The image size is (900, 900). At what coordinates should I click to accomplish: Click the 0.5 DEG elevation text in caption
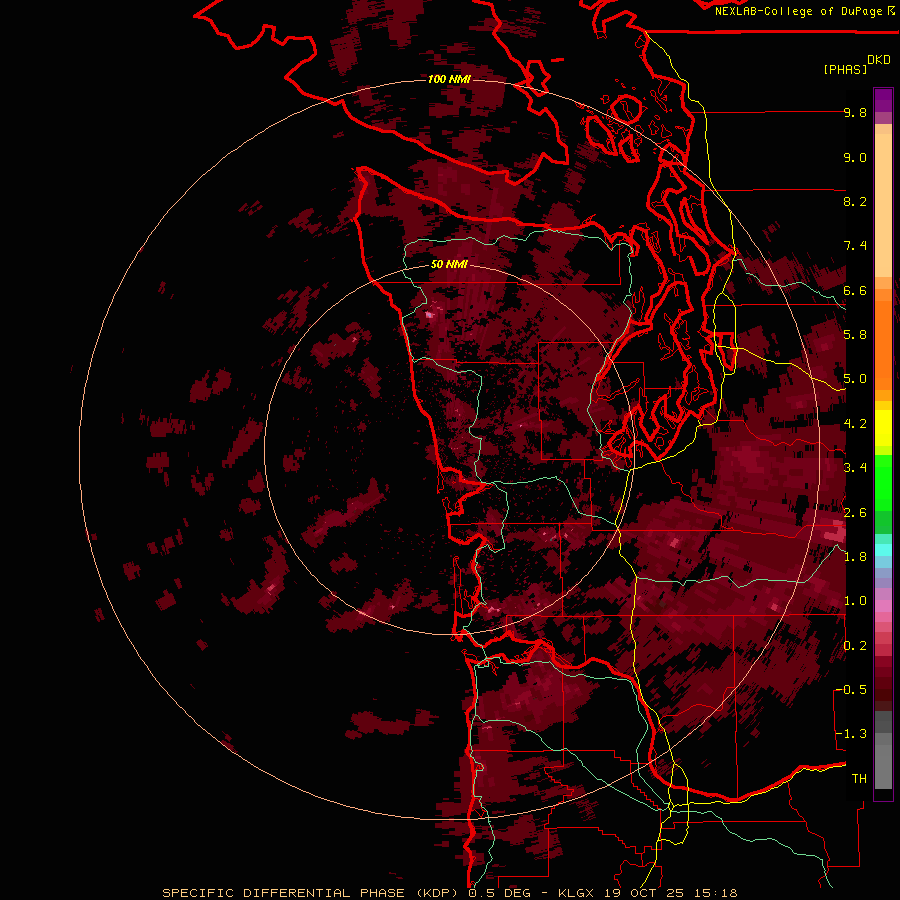tap(500, 893)
